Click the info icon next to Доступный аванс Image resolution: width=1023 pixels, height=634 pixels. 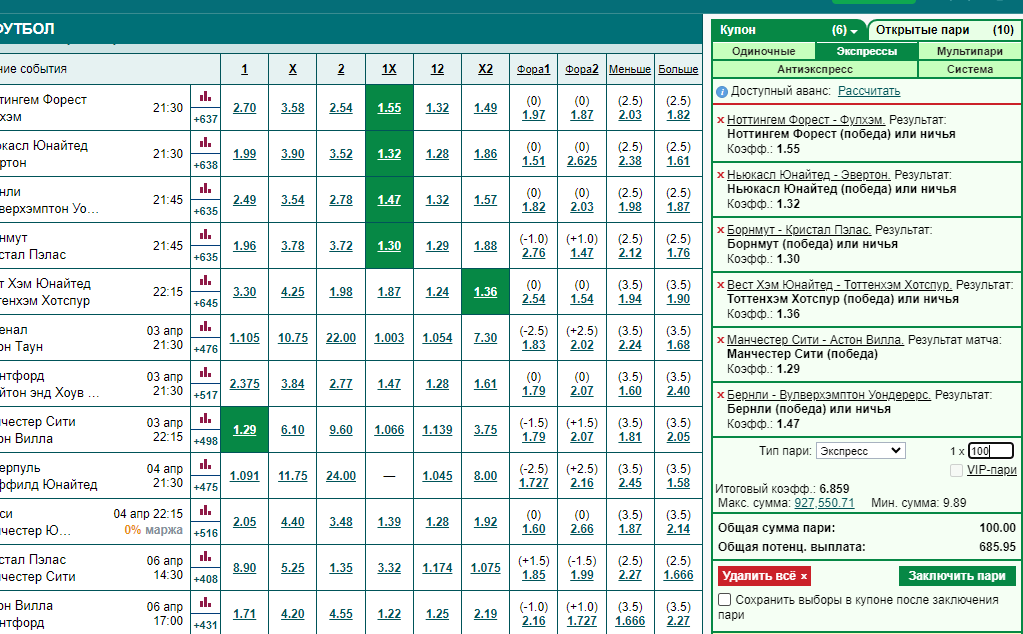pos(722,92)
